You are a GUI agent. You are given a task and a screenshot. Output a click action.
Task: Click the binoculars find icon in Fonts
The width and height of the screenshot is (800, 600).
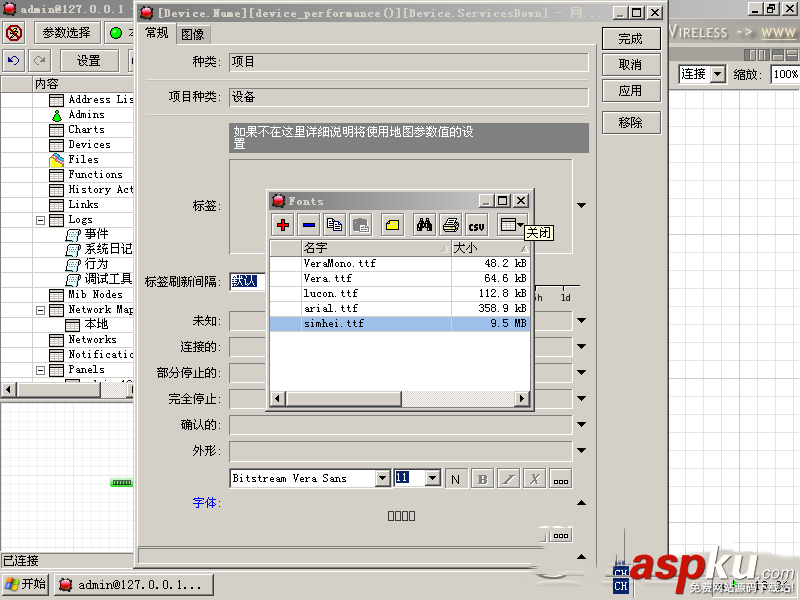(424, 225)
